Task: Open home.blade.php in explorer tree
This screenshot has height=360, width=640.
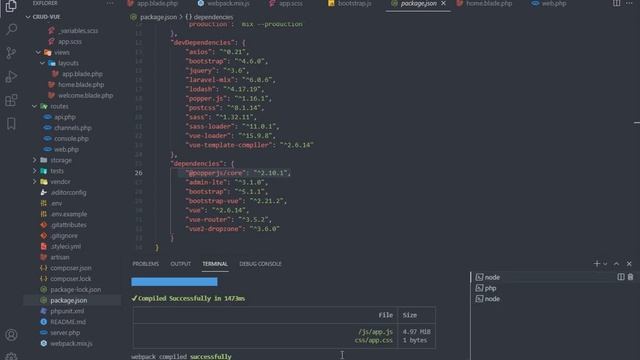Action: click(x=80, y=84)
